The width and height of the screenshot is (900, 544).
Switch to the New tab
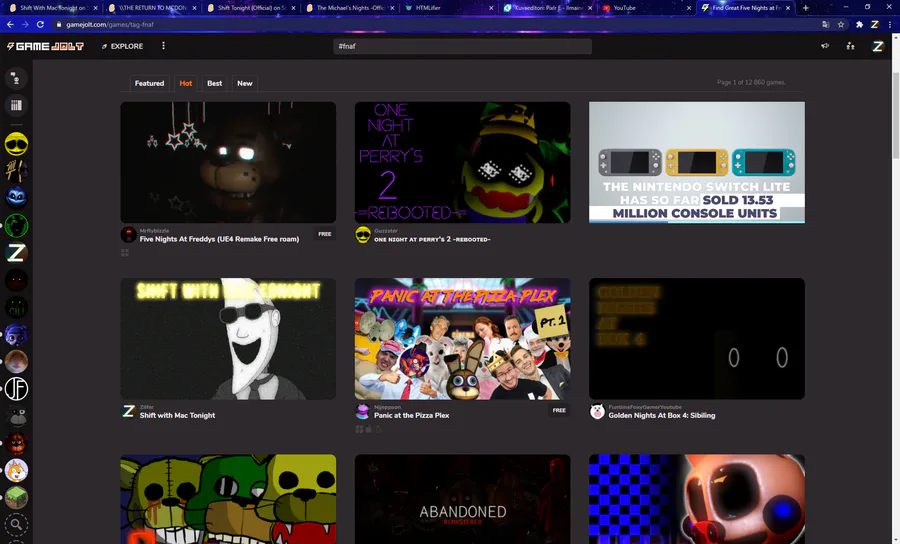(x=245, y=83)
